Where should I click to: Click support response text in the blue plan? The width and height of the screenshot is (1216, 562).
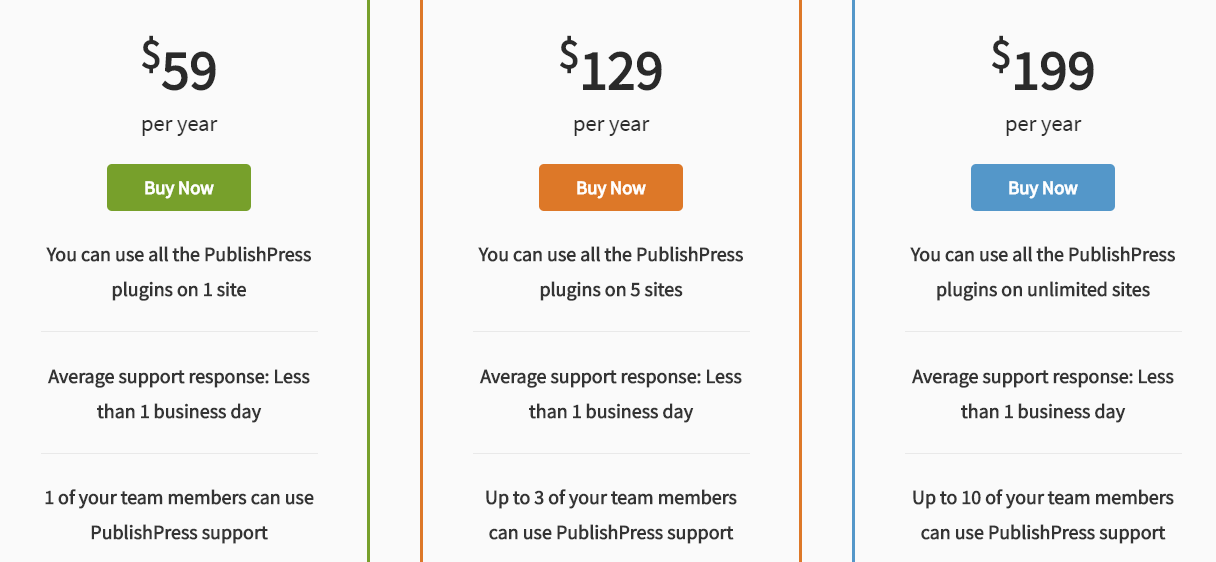pyautogui.click(x=1043, y=394)
